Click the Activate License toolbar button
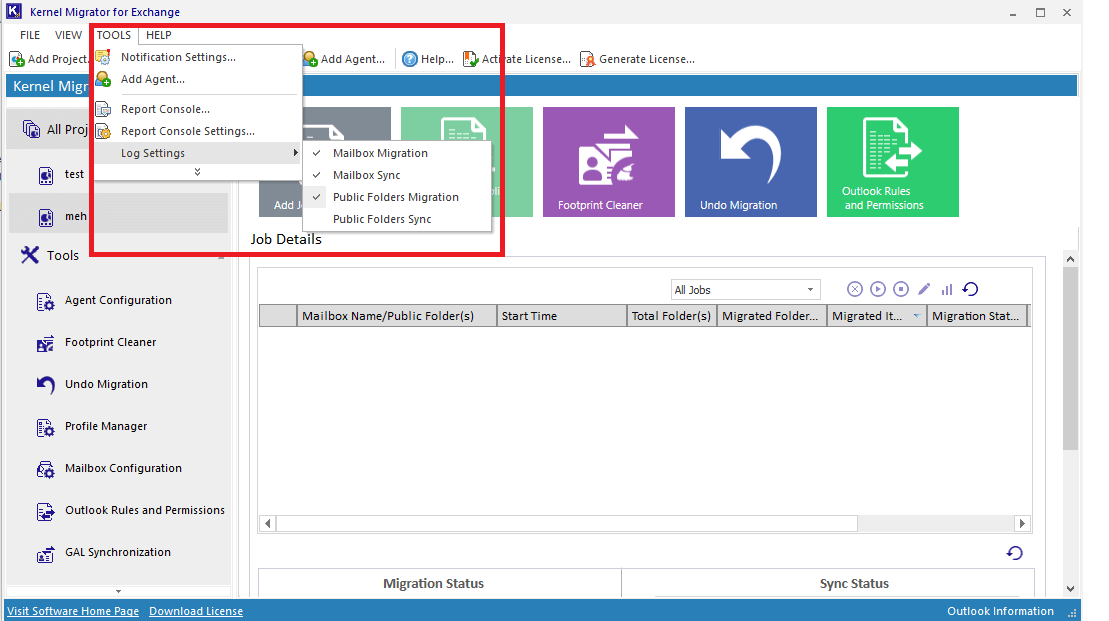 point(516,59)
